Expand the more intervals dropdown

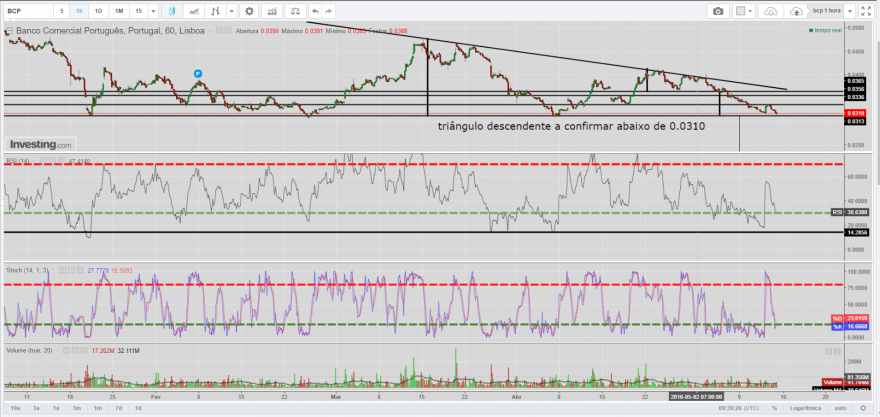pyautogui.click(x=153, y=11)
